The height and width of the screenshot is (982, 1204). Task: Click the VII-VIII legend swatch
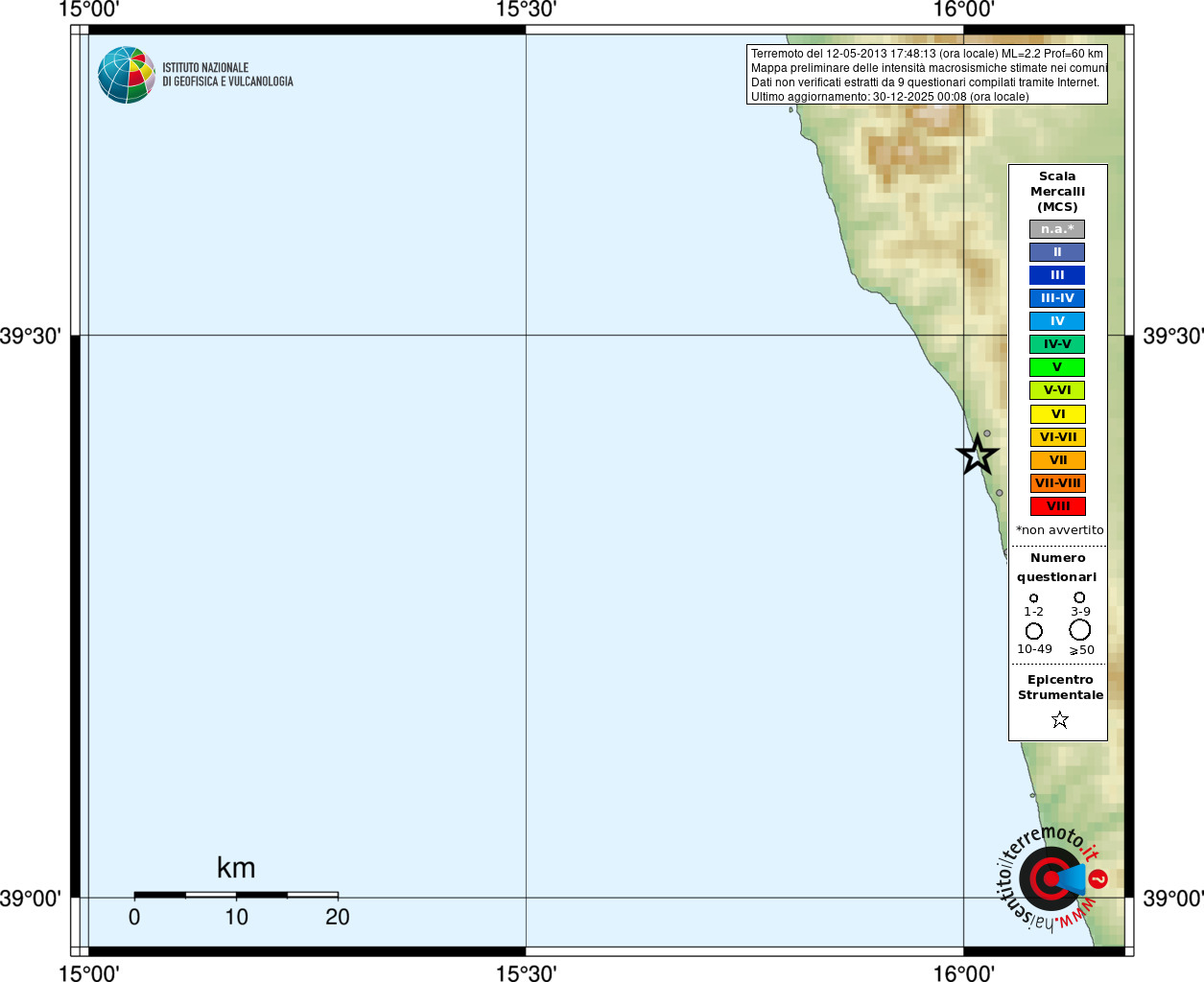(x=1058, y=483)
